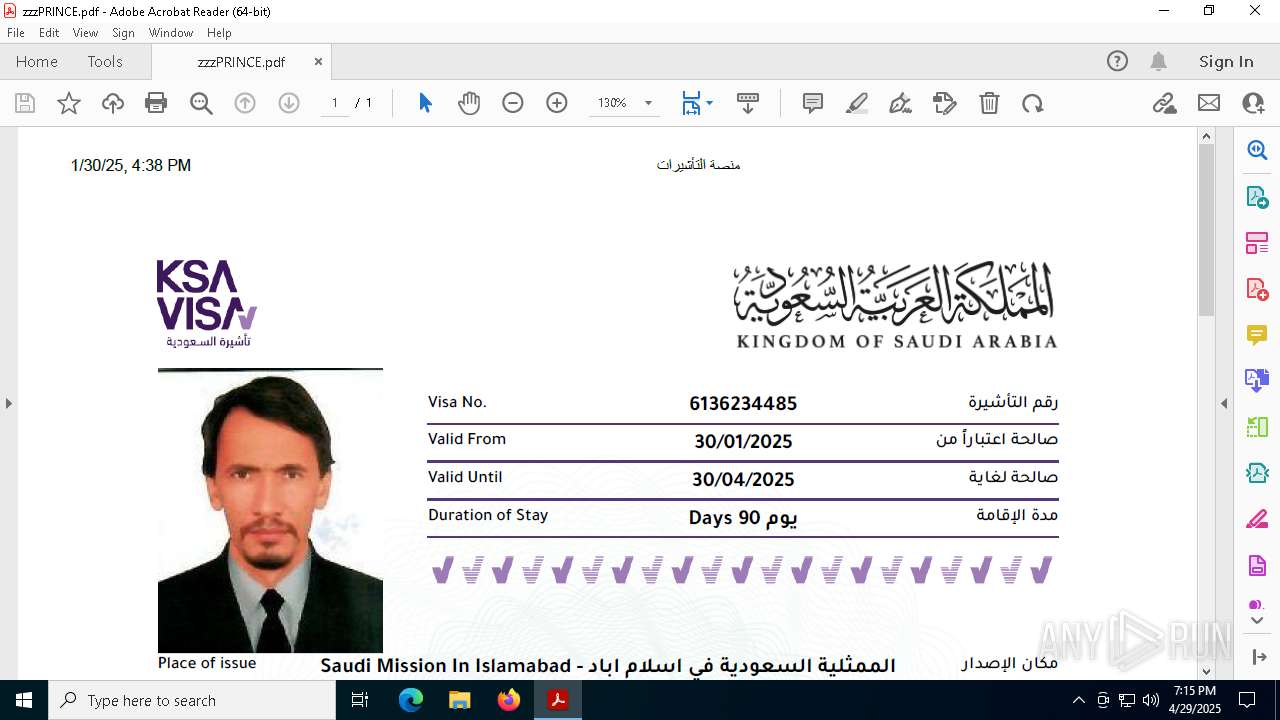Screen dimensions: 1280x720
Task: Zoom in with the plus button
Action: 557,103
